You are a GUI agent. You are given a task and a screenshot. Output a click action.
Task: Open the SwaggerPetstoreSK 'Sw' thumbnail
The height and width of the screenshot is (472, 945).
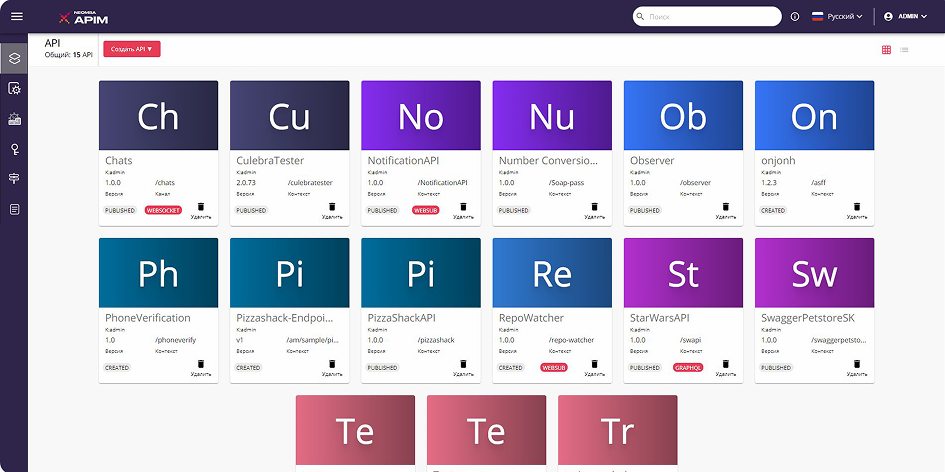pos(815,272)
